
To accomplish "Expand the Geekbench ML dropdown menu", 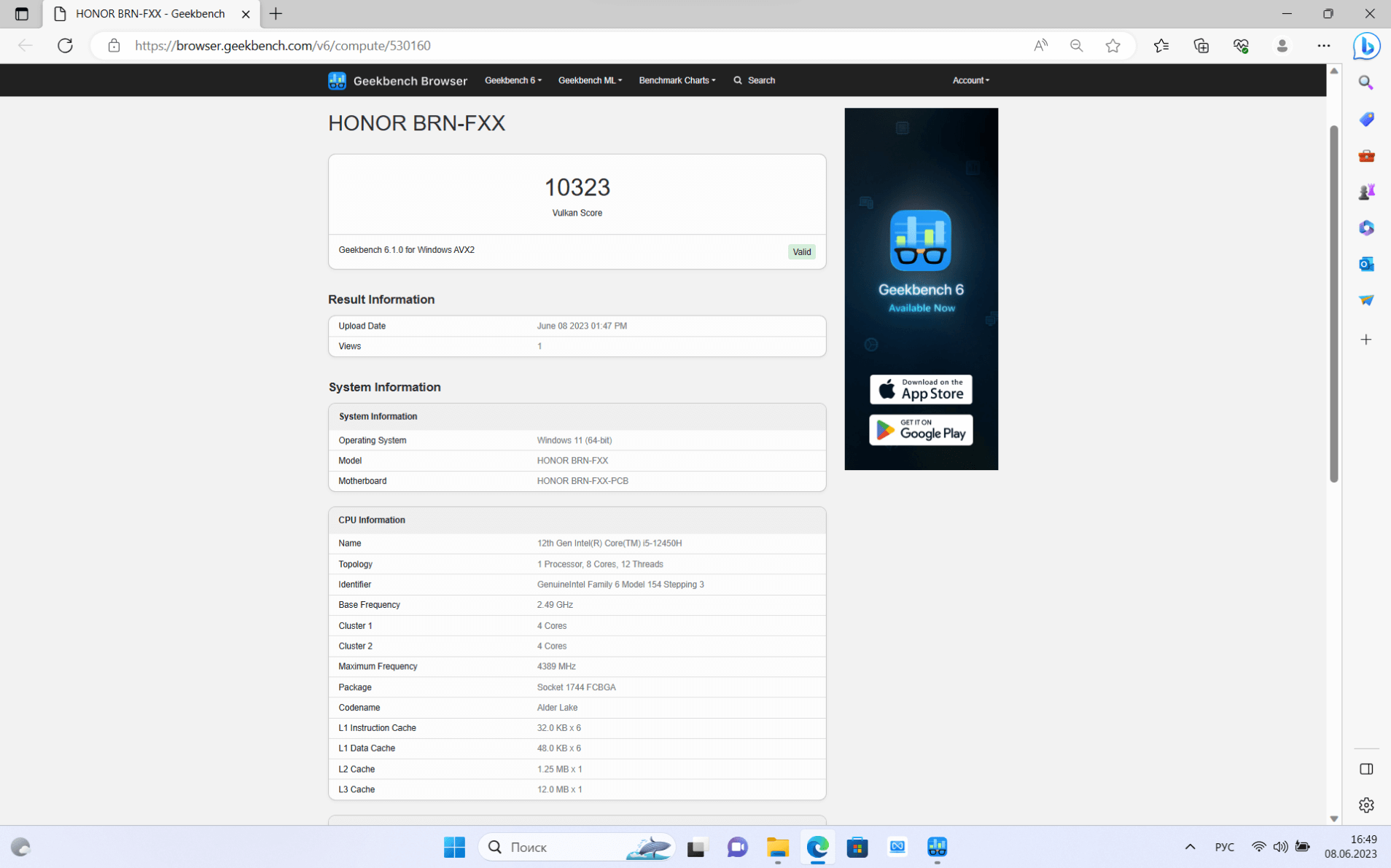I will 589,80.
